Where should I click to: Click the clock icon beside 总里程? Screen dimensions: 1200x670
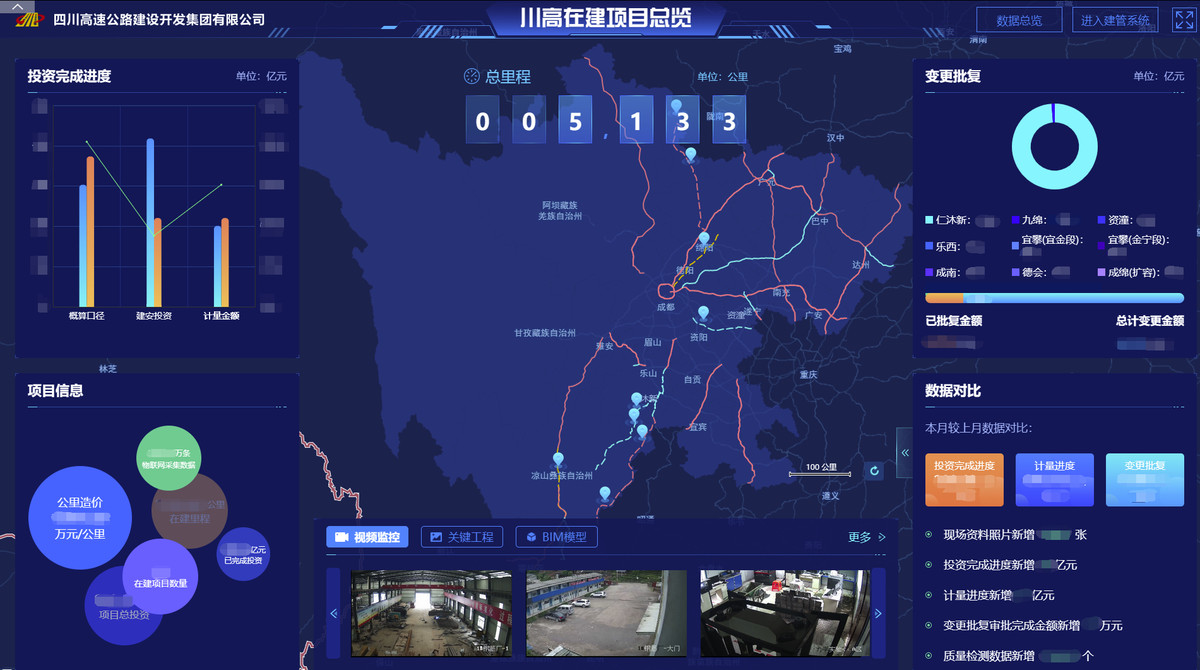pyautogui.click(x=472, y=77)
